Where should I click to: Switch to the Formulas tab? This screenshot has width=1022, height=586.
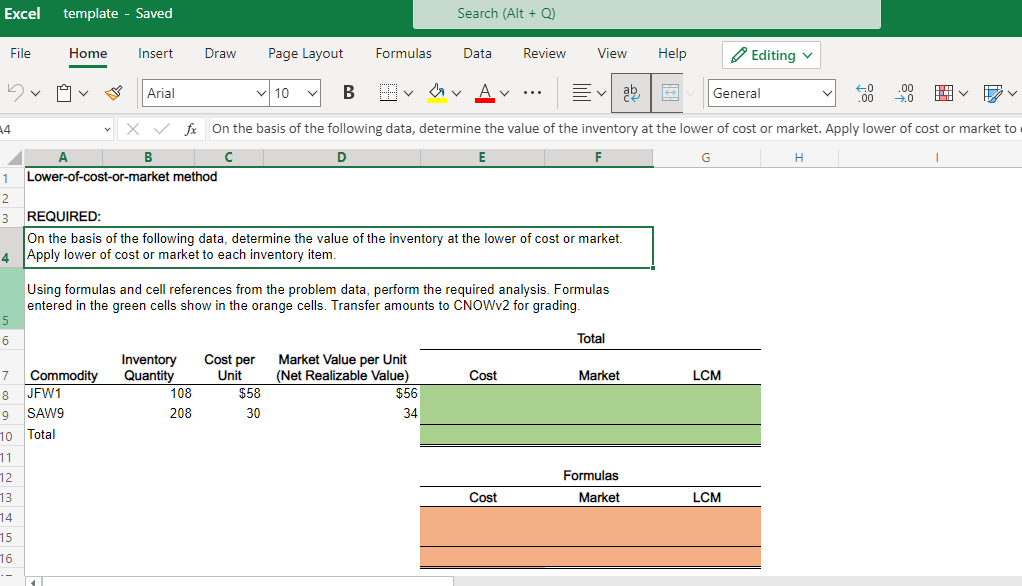[403, 54]
